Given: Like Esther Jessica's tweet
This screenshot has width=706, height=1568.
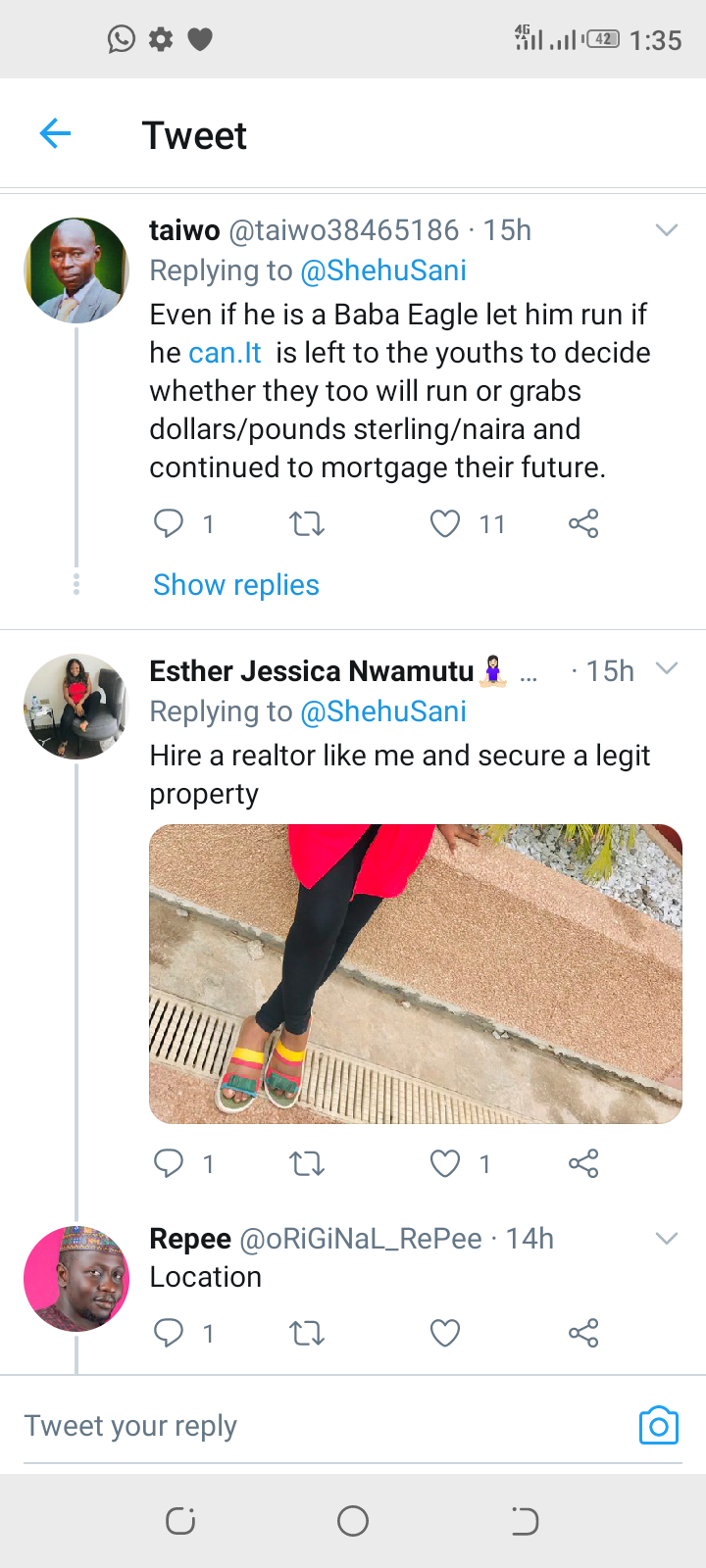Looking at the screenshot, I should pos(445,1163).
